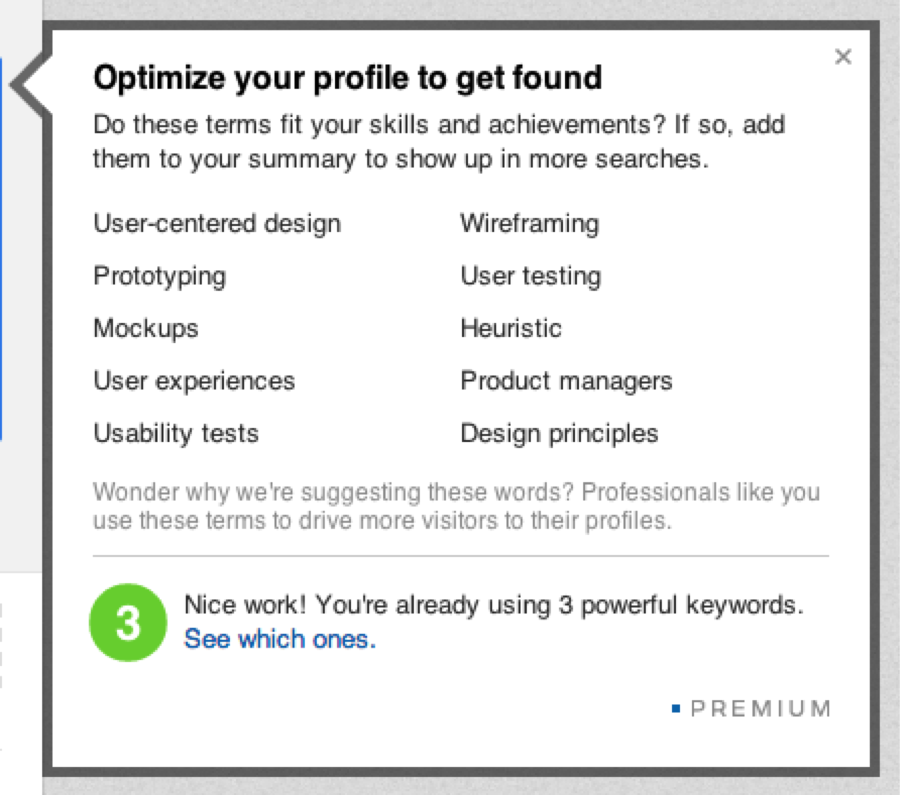Click the Heuristic keyword

(511, 328)
